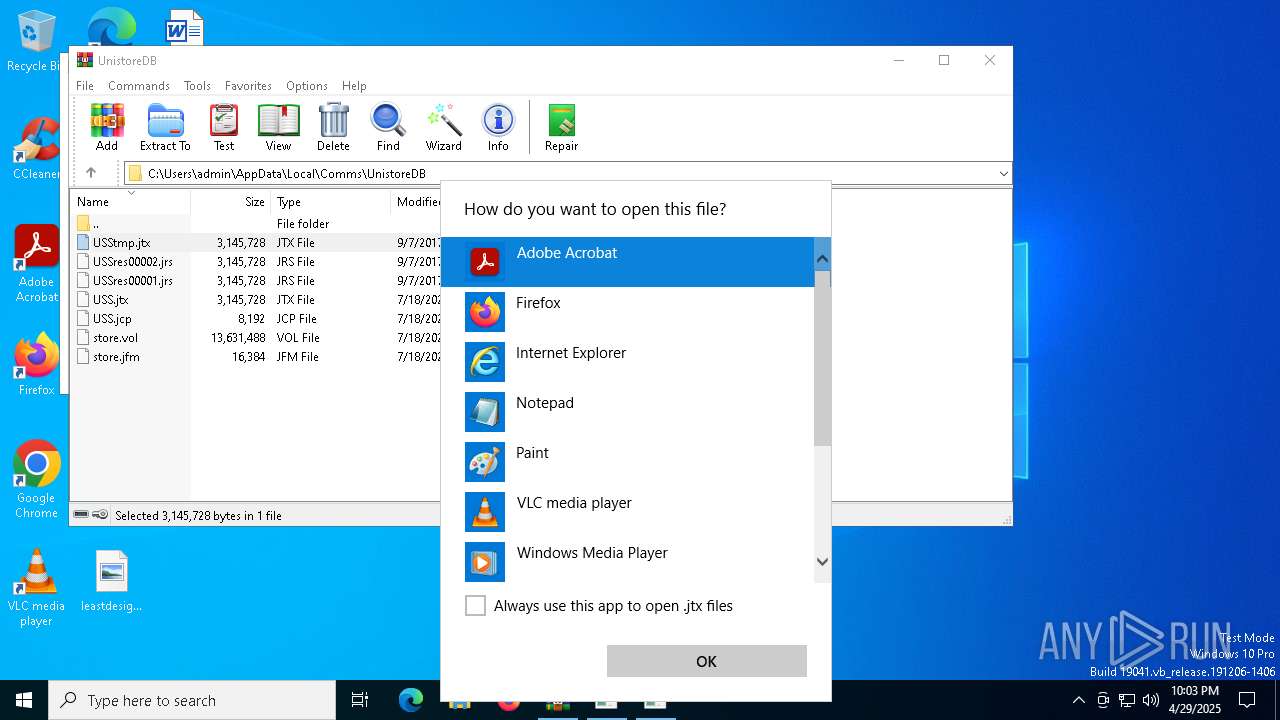The image size is (1280, 720).
Task: Click the Extract To toolbar icon
Action: click(165, 127)
